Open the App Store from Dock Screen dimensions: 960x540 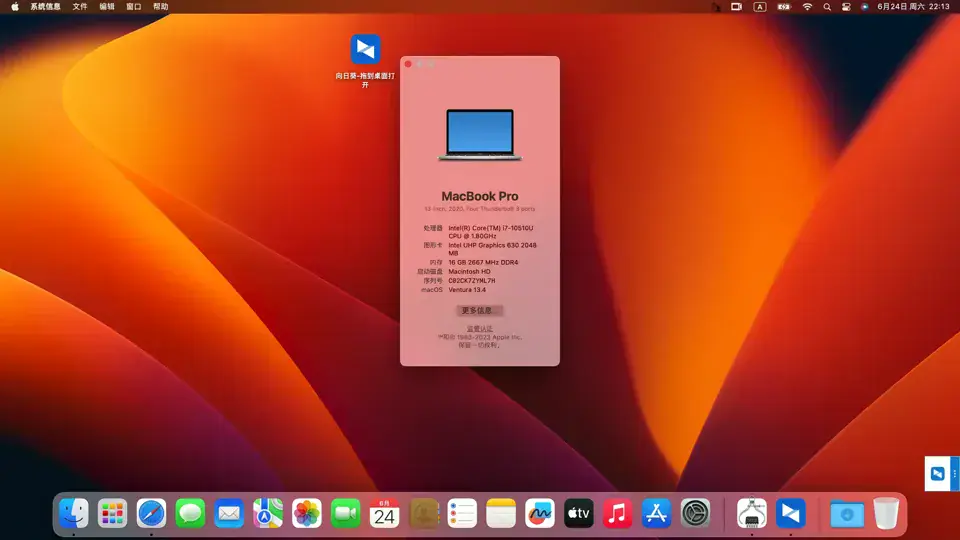click(x=656, y=513)
